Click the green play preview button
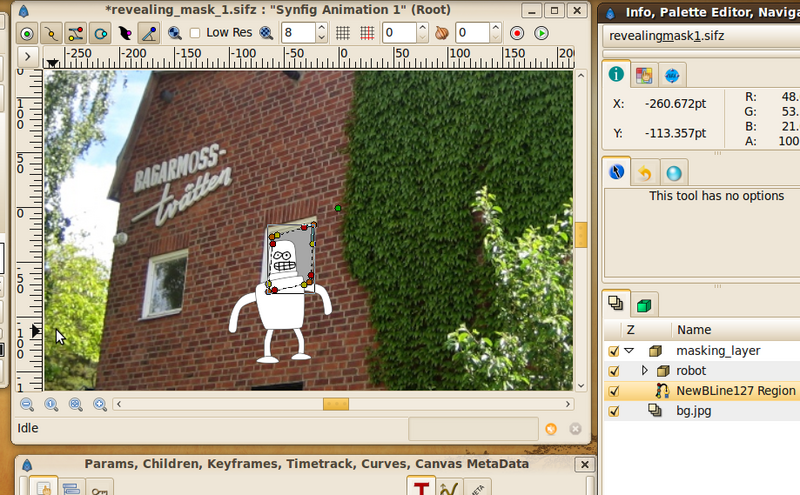Image resolution: width=800 pixels, height=495 pixels. [541, 33]
